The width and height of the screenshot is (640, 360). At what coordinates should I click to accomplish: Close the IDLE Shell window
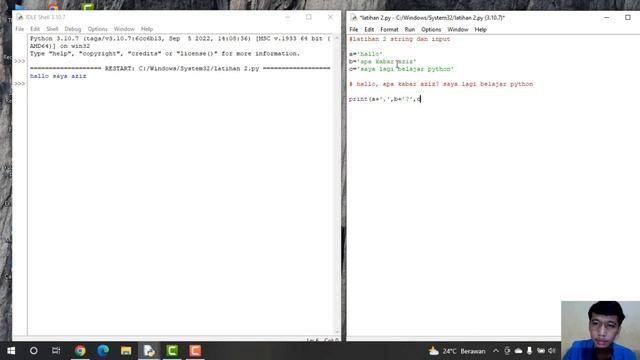pyautogui.click(x=330, y=17)
